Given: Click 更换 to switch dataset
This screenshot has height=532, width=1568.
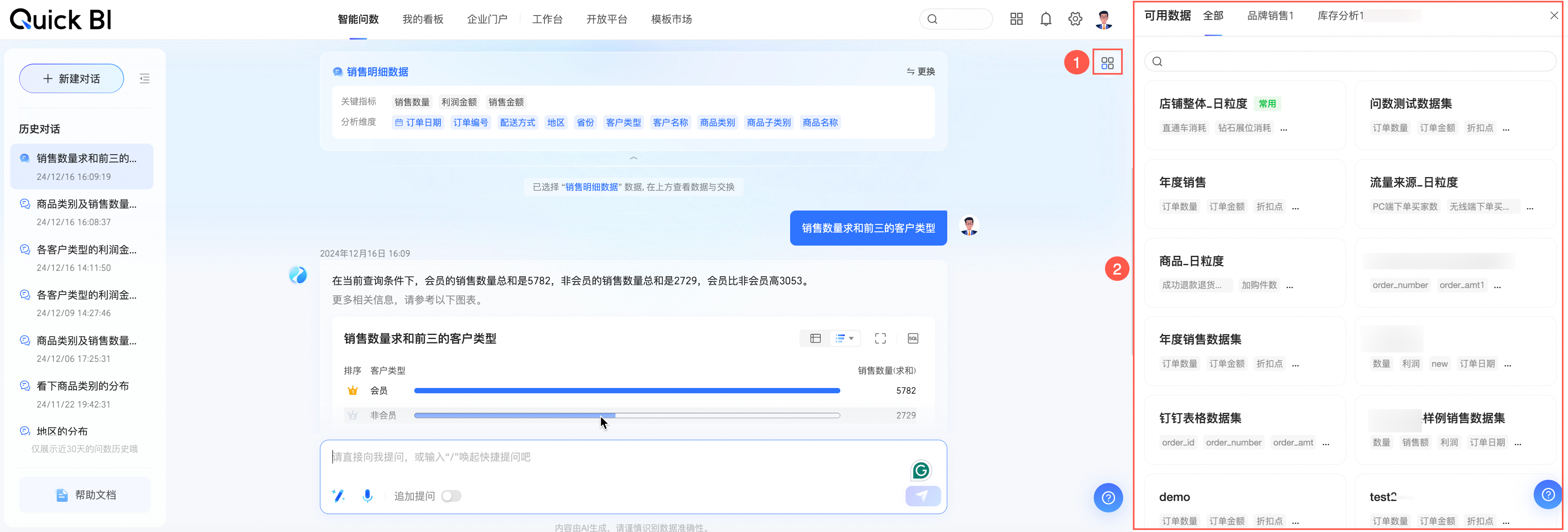Looking at the screenshot, I should tap(920, 72).
